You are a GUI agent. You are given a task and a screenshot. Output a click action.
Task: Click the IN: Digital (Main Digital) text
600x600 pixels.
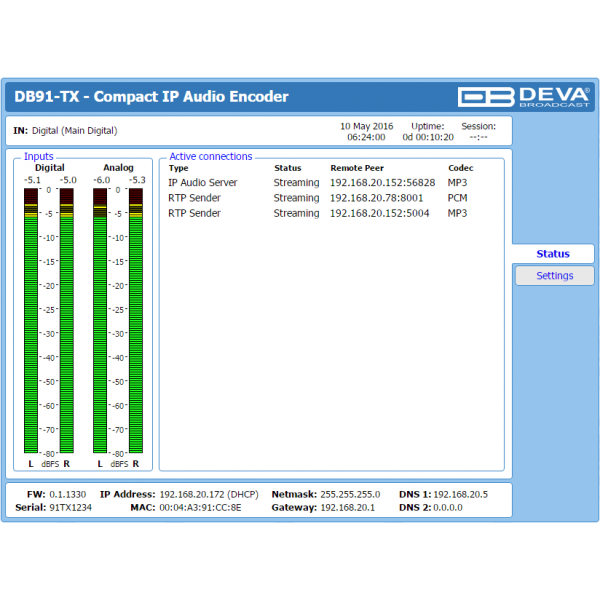tap(65, 130)
